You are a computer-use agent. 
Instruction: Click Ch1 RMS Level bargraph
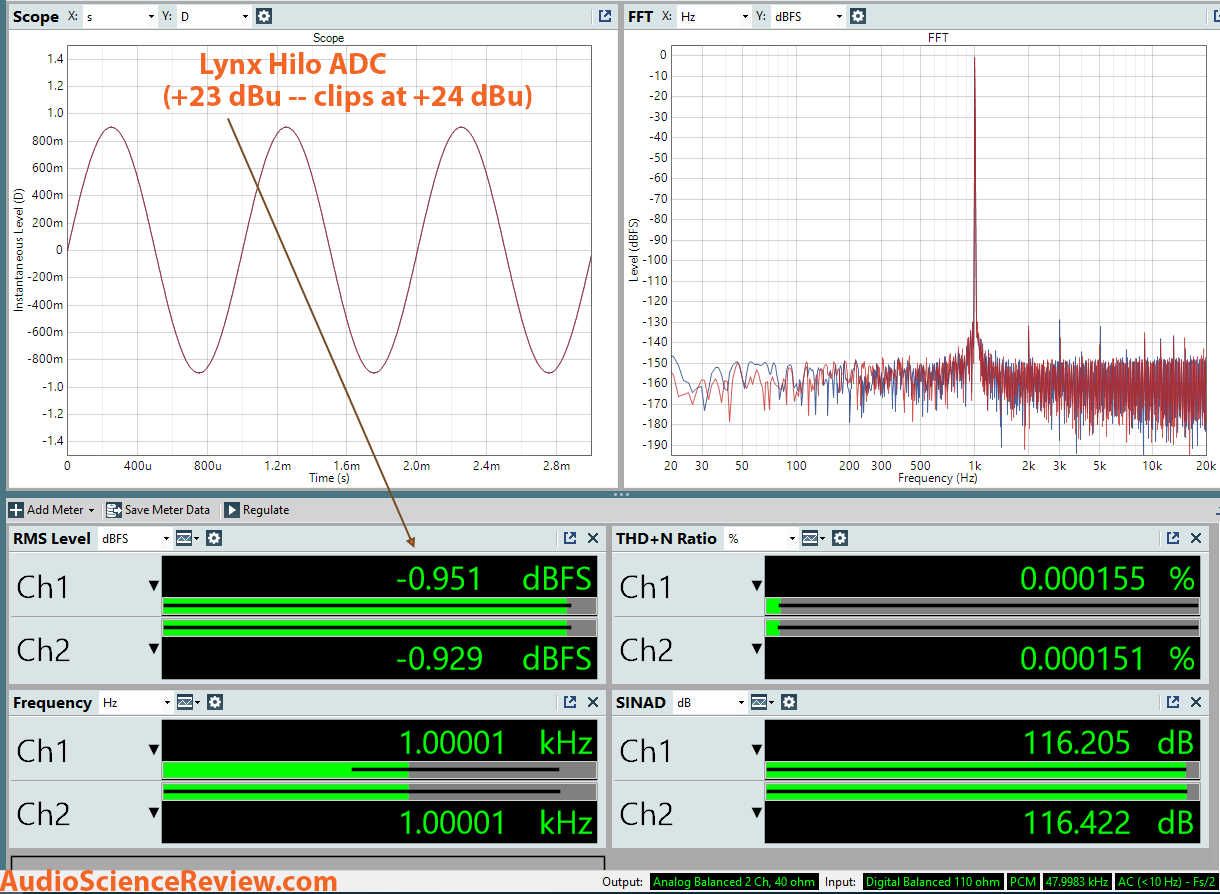pyautogui.click(x=379, y=606)
